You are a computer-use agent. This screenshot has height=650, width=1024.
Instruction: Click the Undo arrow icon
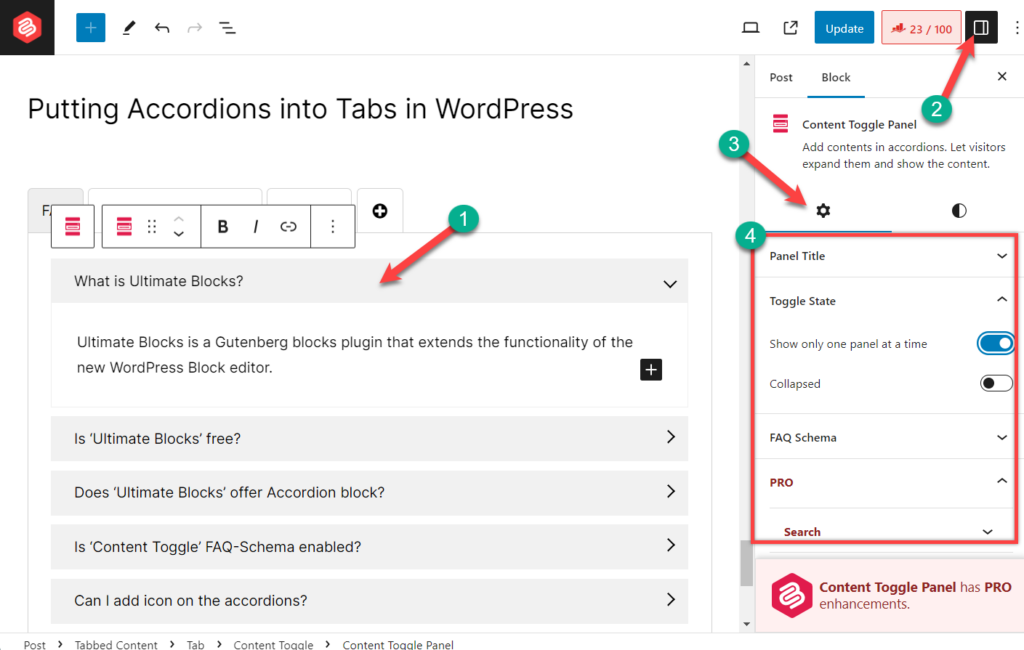pyautogui.click(x=162, y=27)
